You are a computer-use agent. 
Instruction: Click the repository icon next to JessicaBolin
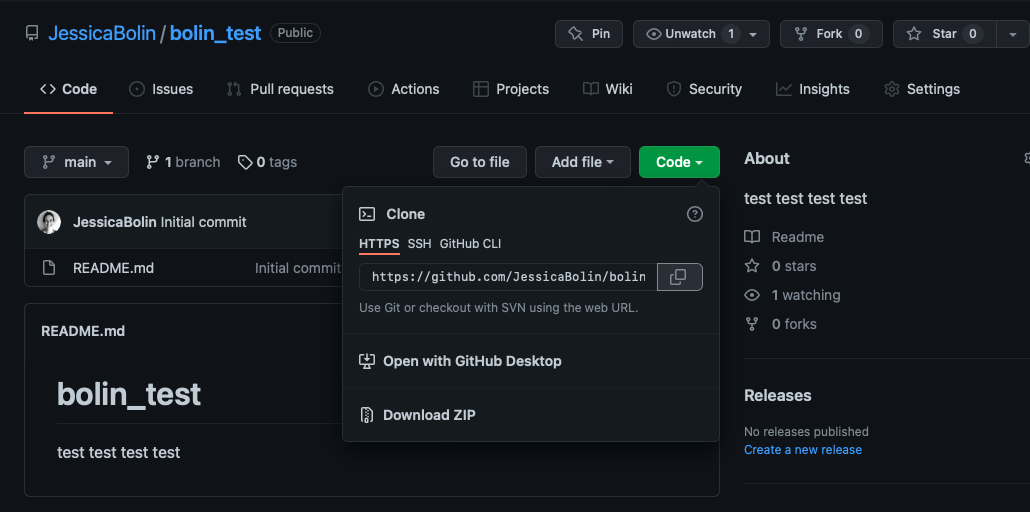click(33, 33)
